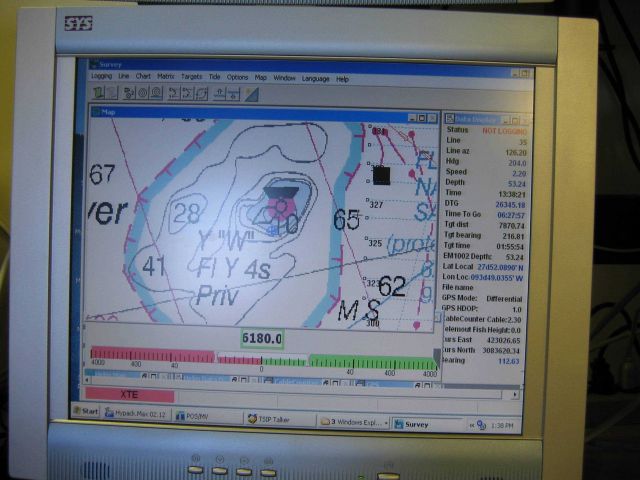Click the left scroll arrow below indicator

[x=87, y=380]
